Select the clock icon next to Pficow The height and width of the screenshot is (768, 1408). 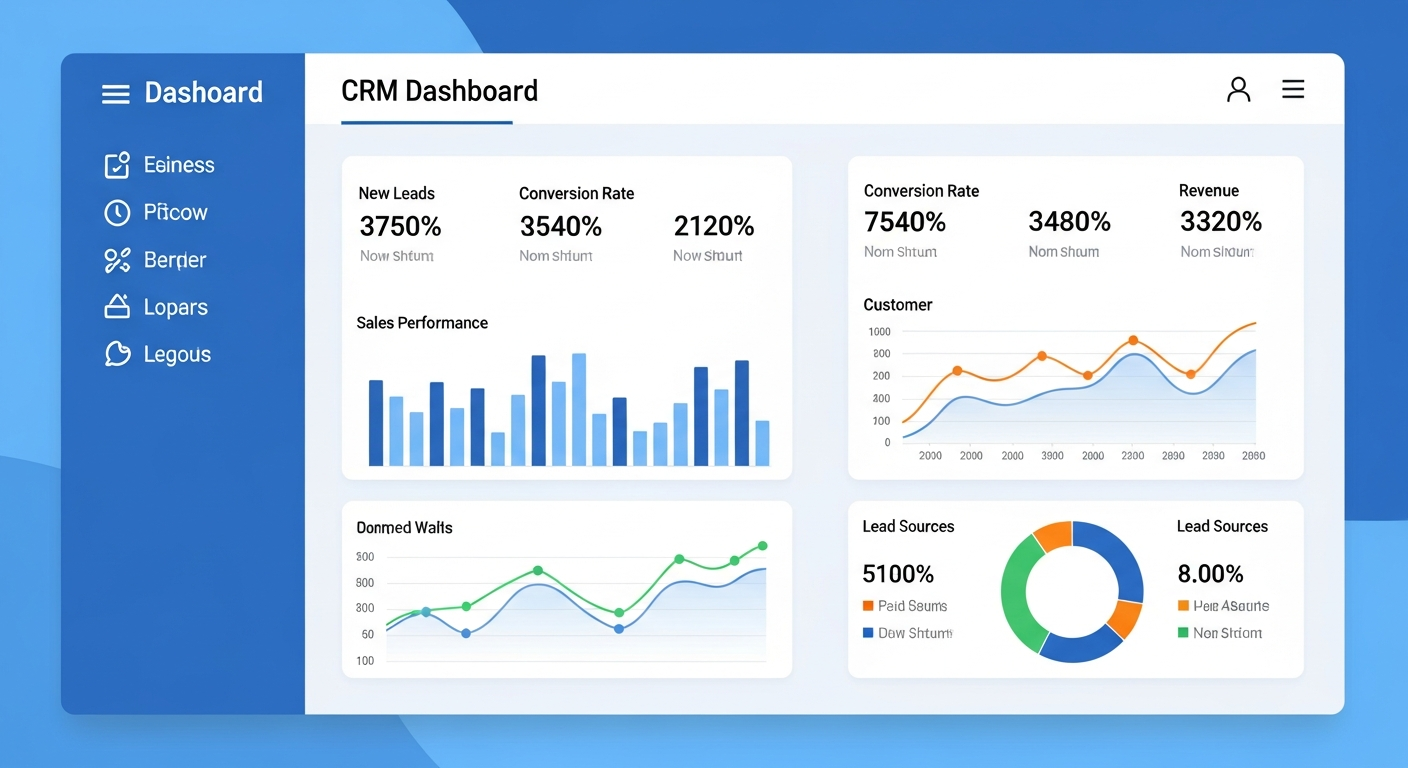(x=116, y=212)
